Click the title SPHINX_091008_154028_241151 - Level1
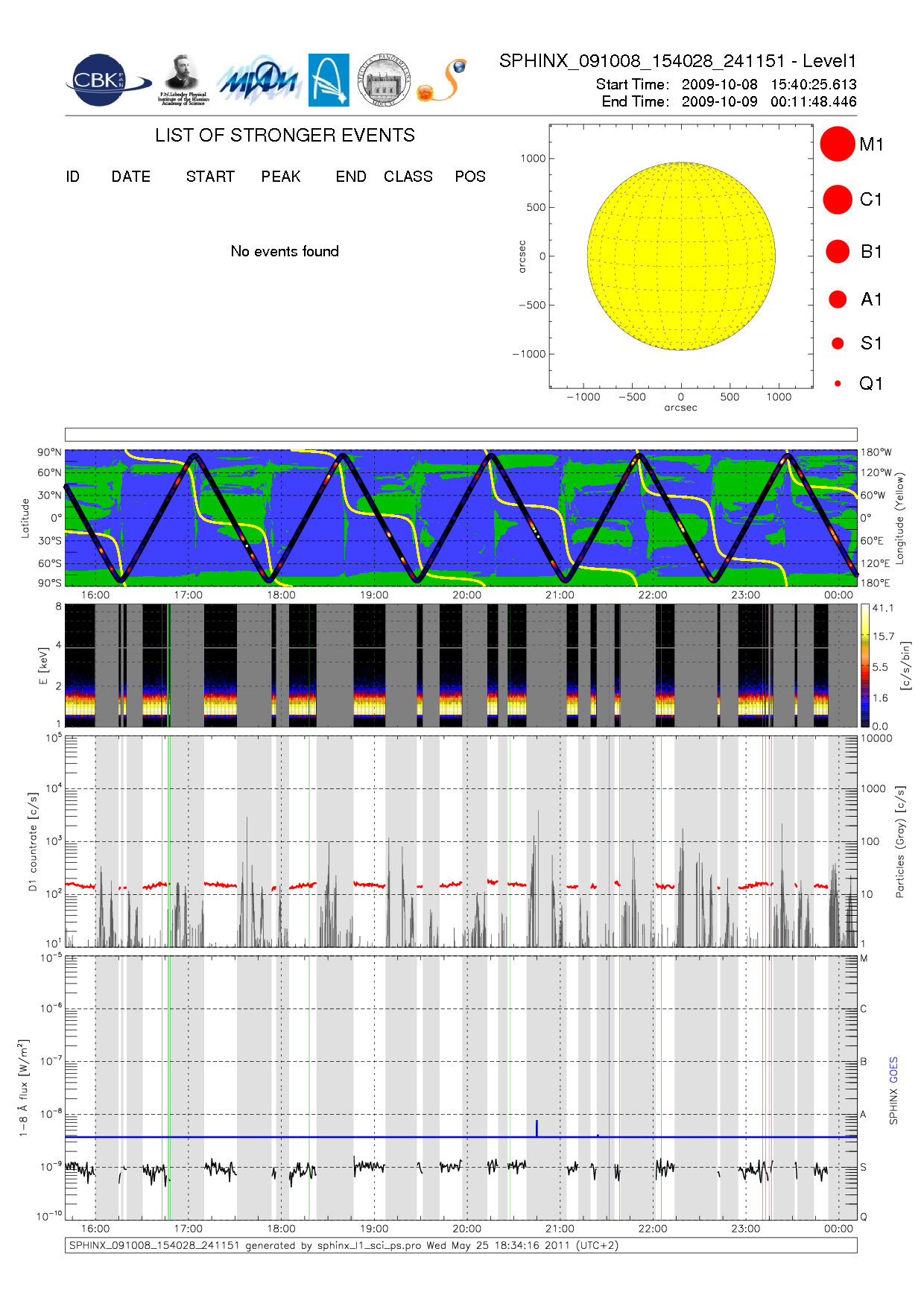Viewport: 924px width, 1307px height. tap(678, 61)
